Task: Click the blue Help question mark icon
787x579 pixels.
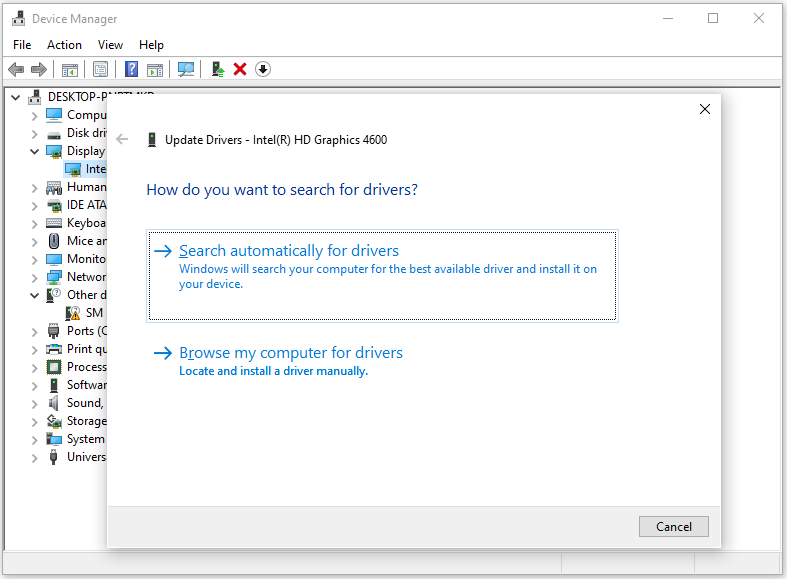Action: tap(132, 69)
